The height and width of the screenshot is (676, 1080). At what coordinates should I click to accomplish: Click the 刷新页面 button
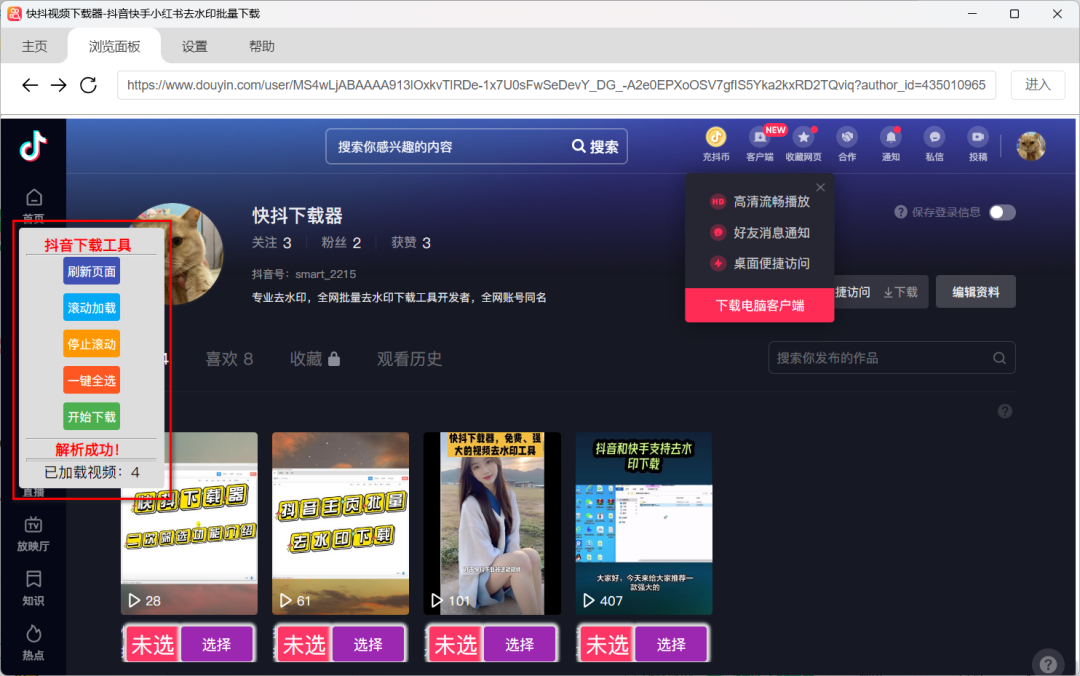(92, 272)
